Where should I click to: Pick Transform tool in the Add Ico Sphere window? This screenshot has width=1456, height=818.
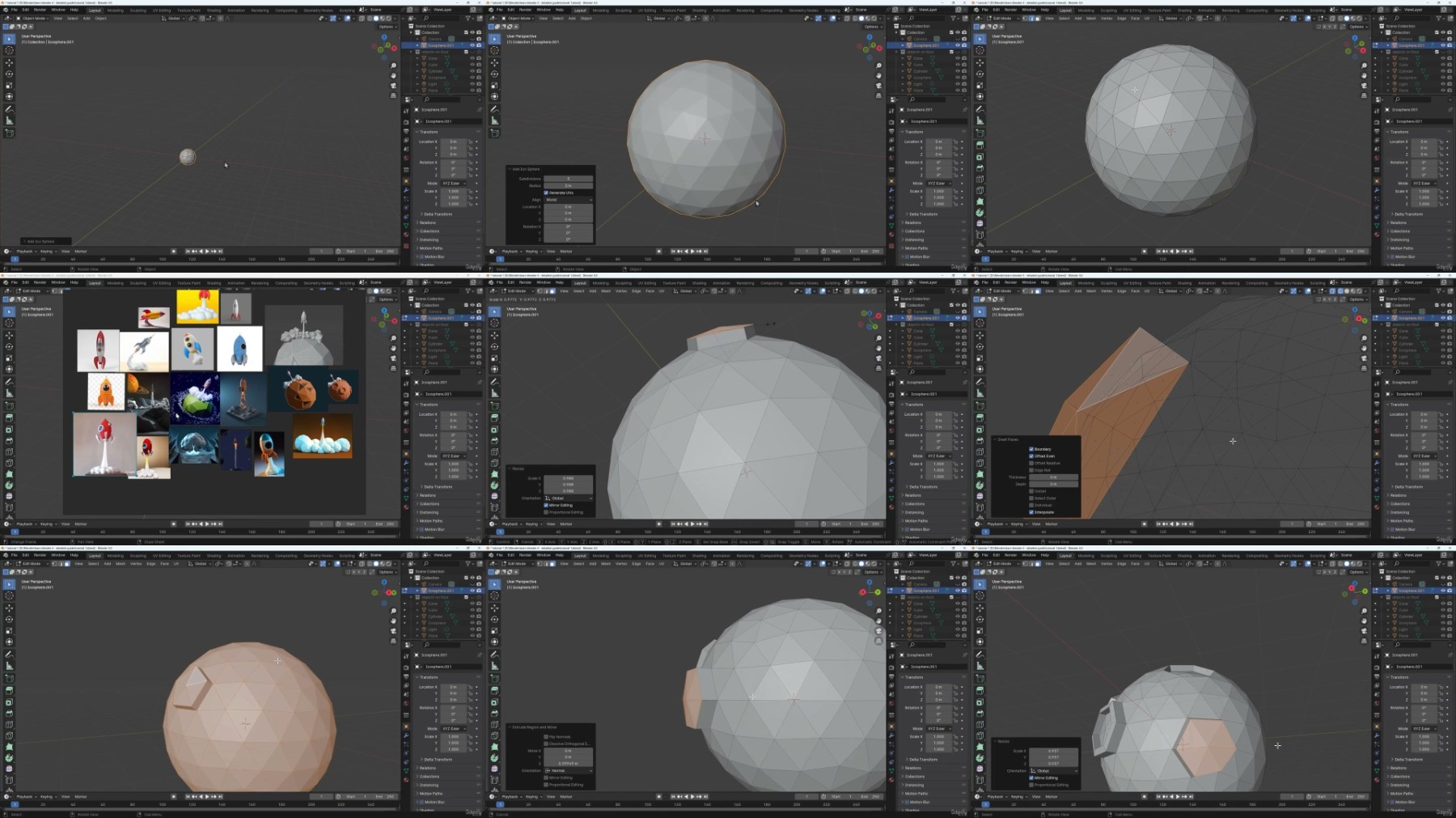click(494, 96)
